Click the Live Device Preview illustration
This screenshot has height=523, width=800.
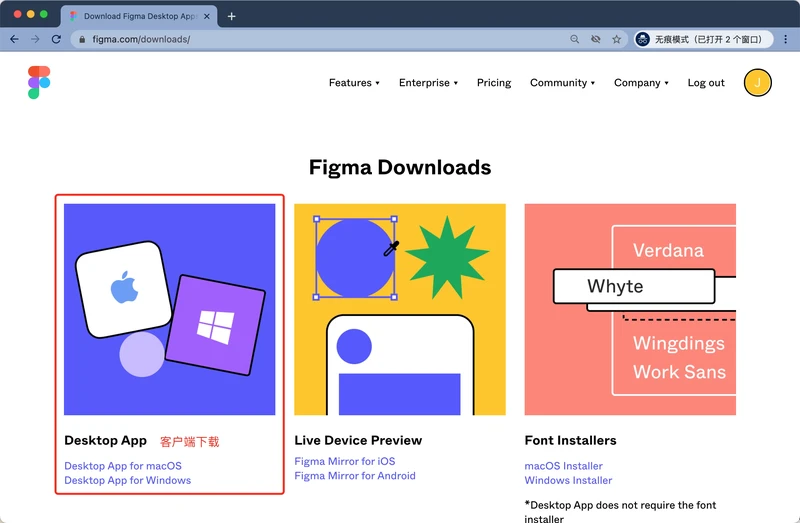(399, 309)
